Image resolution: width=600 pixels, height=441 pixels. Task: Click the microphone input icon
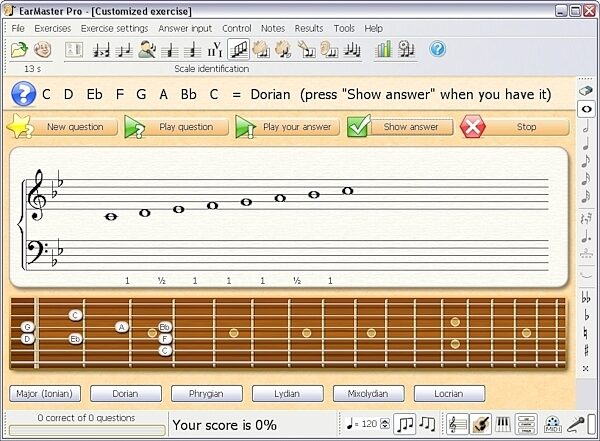575,424
